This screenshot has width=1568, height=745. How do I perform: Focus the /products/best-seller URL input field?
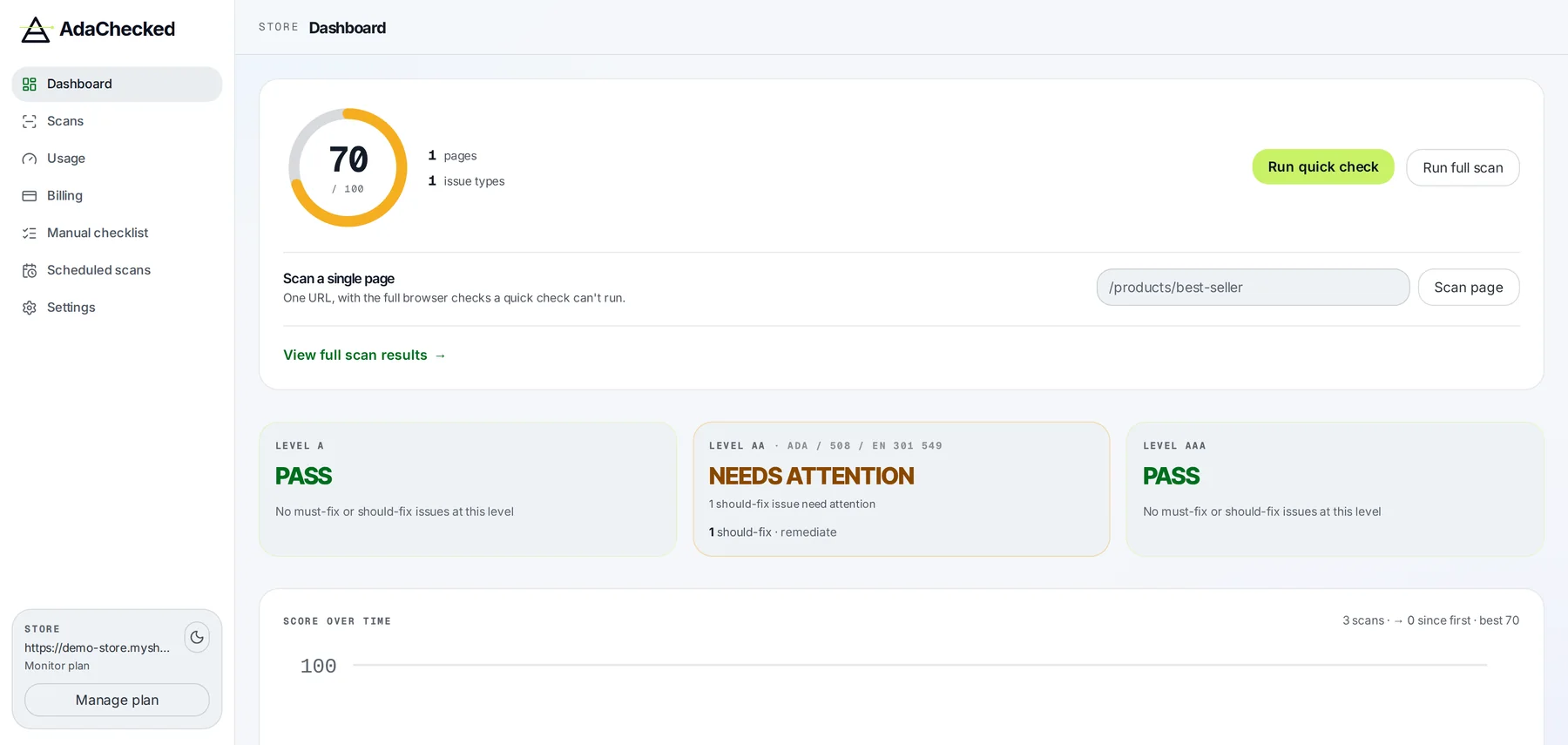pos(1253,288)
